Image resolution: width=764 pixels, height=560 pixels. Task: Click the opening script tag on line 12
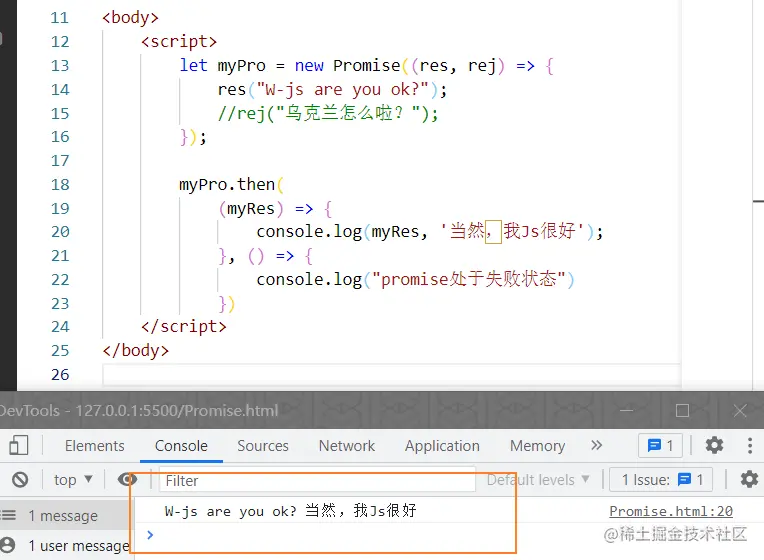tap(179, 42)
